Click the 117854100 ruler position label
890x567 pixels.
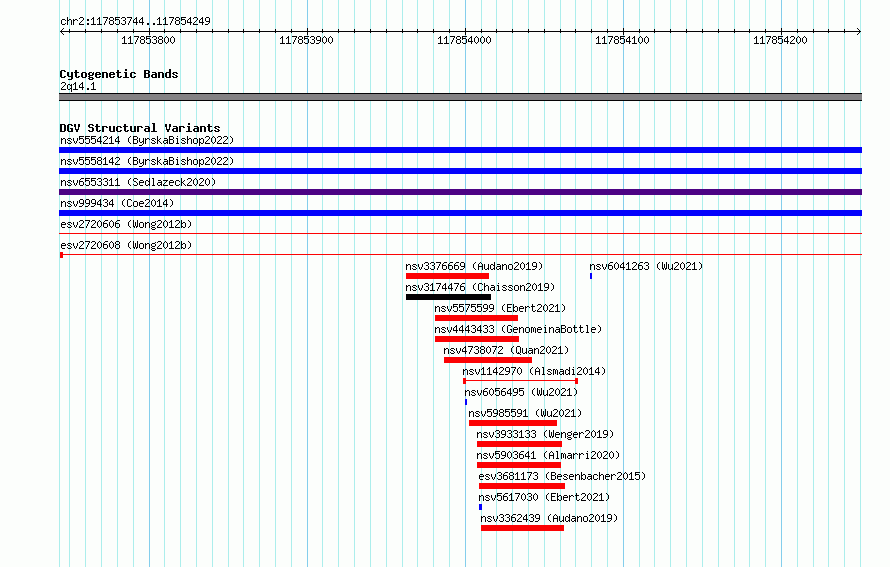click(622, 40)
